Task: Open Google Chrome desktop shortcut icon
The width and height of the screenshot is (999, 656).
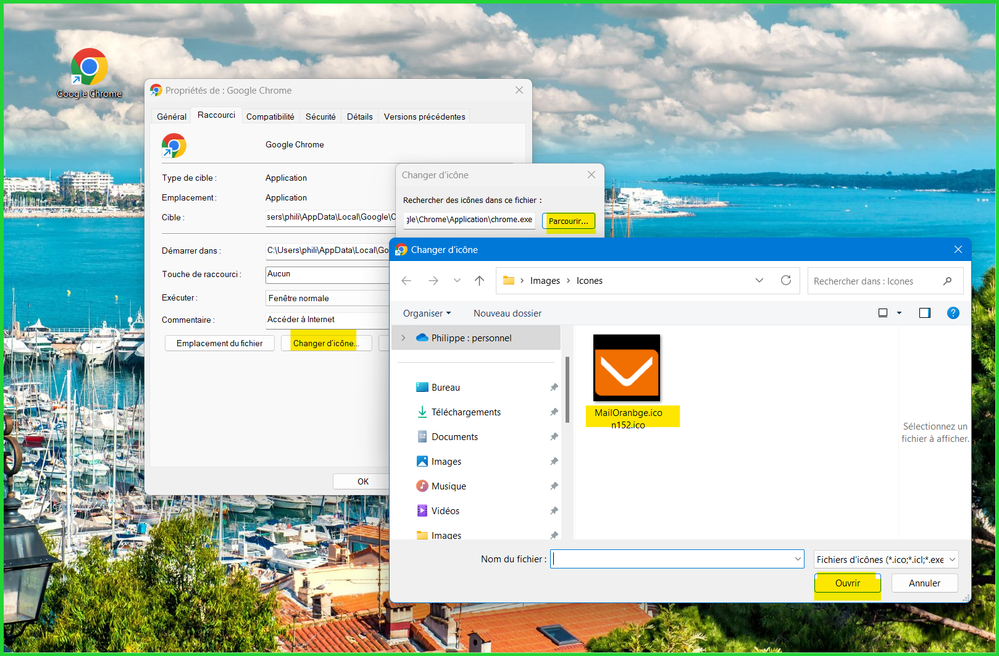Action: 89,69
